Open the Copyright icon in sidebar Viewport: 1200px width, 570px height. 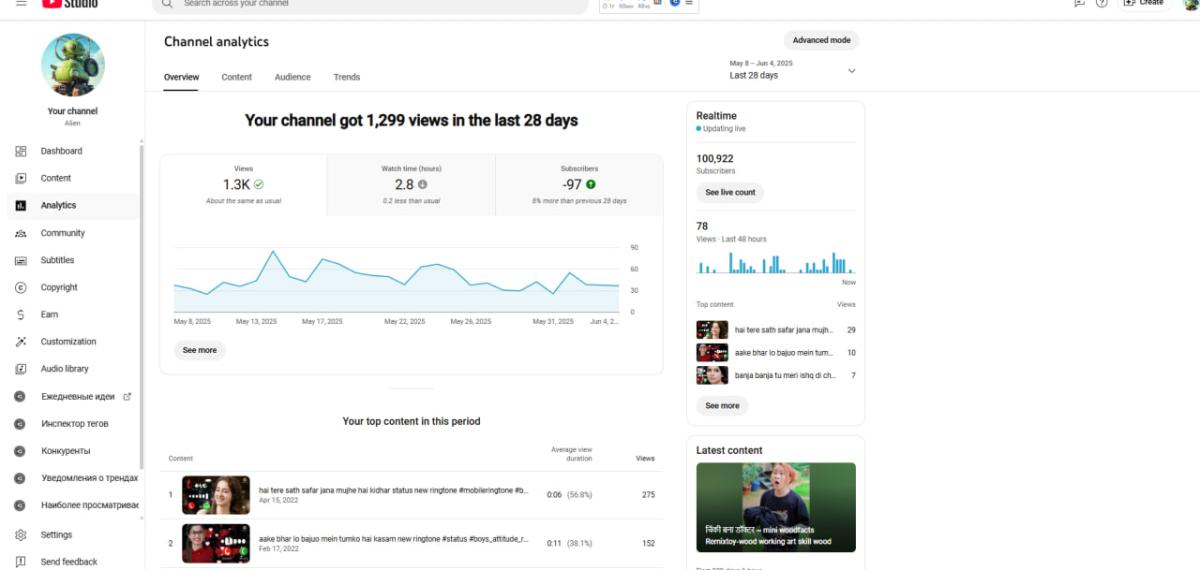point(21,287)
